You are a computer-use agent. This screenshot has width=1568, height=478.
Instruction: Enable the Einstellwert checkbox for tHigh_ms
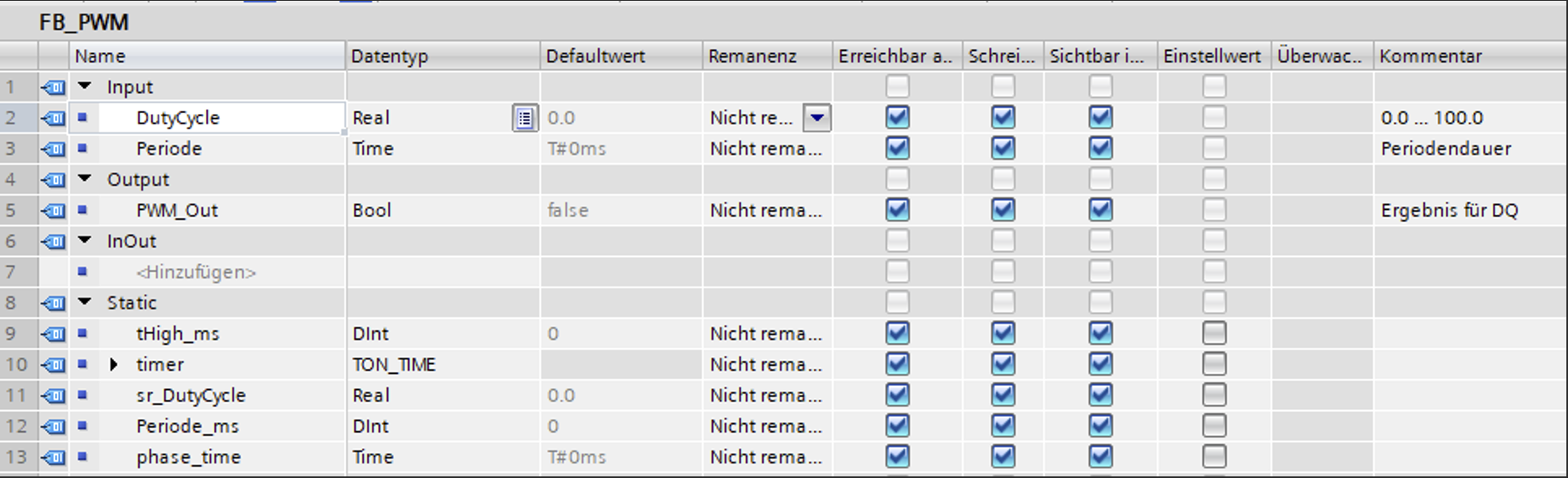coord(1214,334)
